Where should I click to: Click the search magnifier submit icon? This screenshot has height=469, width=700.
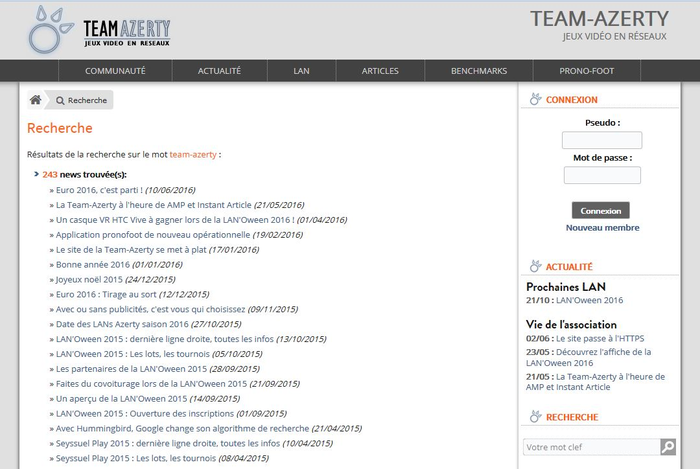pos(668,447)
